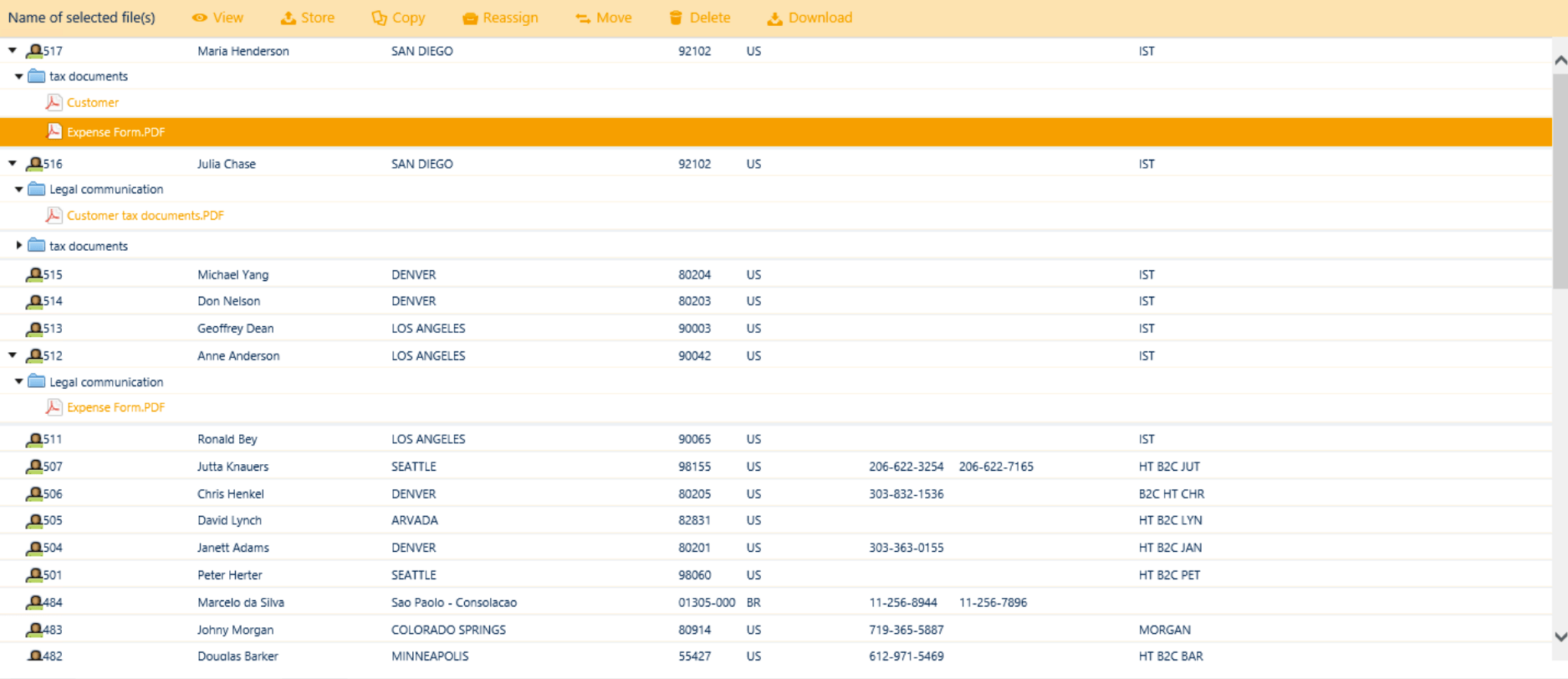The image size is (1568, 679).
Task: Click the View eye icon in toolbar
Action: (x=199, y=18)
